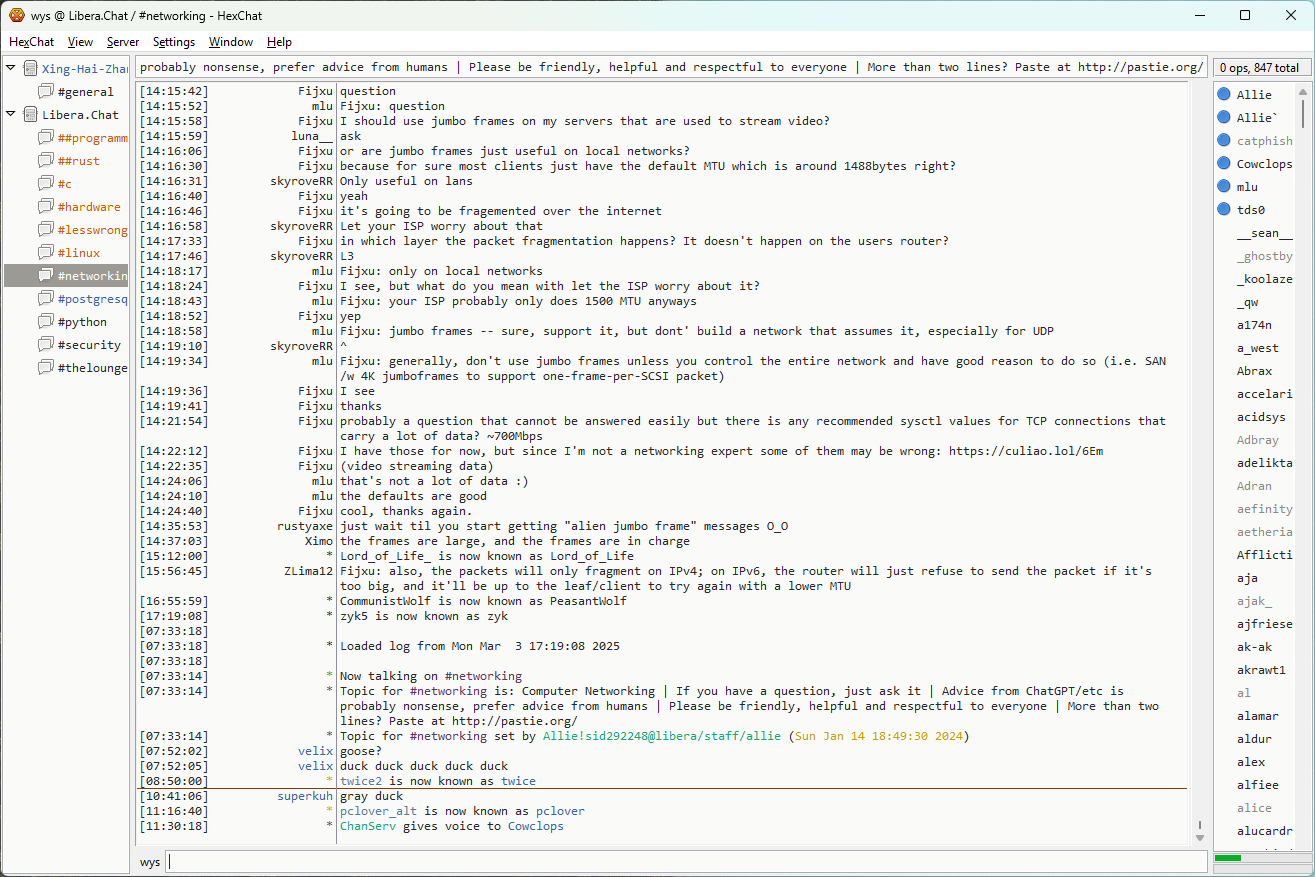Click the server icon beside Libera.Chat
Screen dimensions: 1315x877
(30, 115)
